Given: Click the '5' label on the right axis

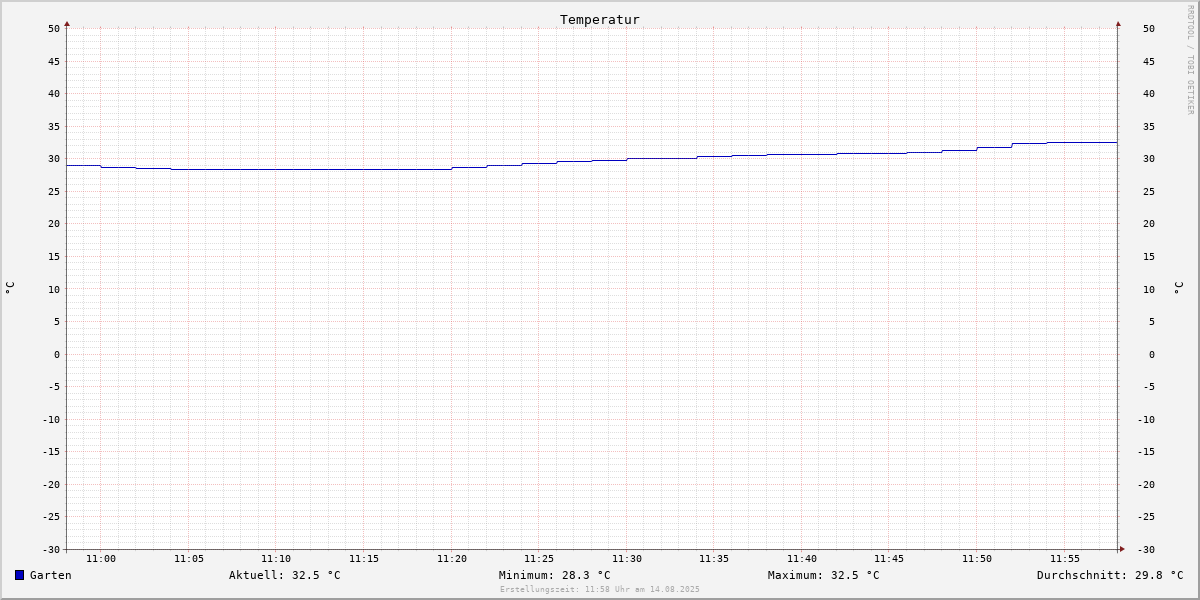Looking at the screenshot, I should pos(1152,322).
